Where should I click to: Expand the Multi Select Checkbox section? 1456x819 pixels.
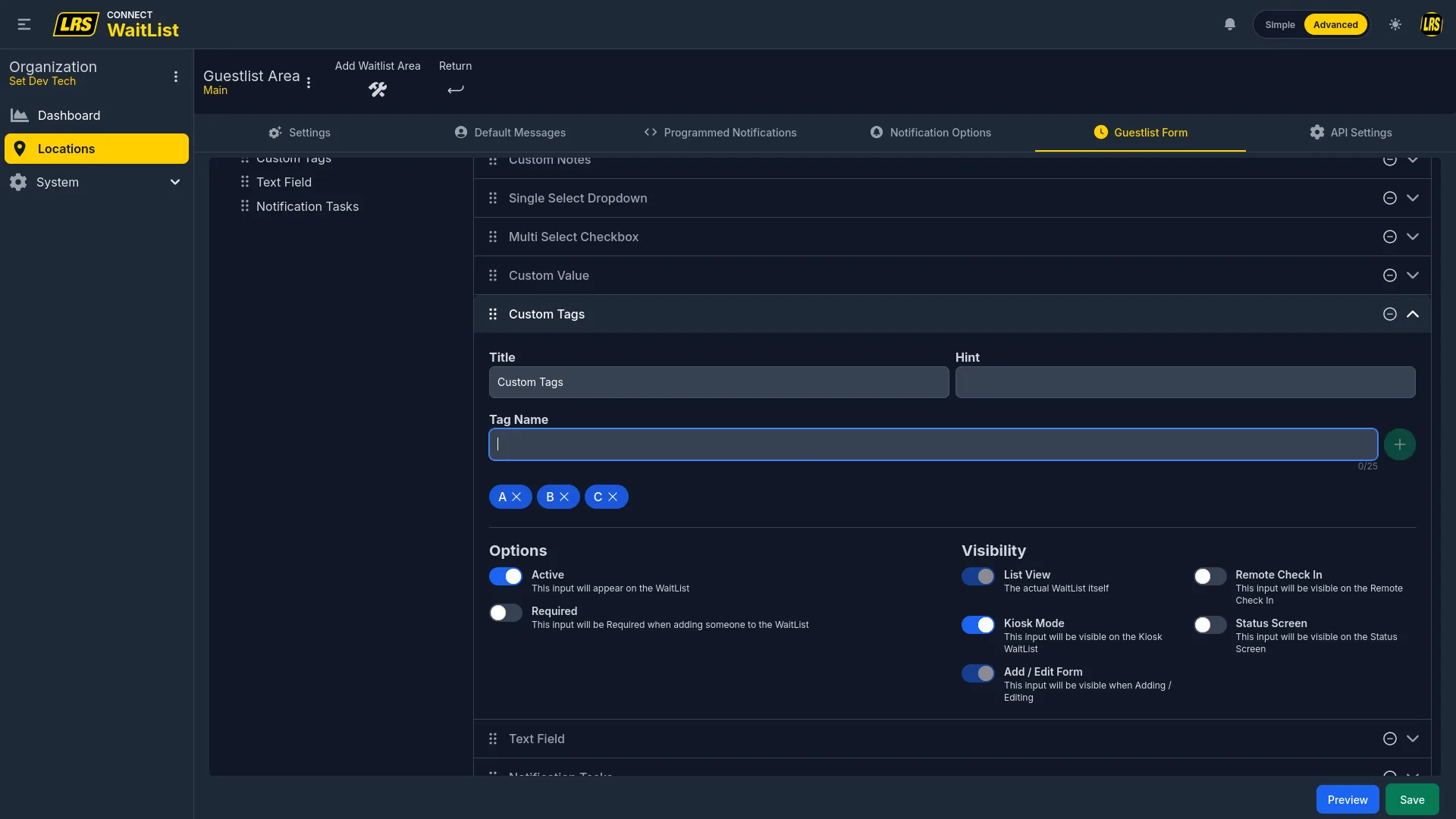point(1413,237)
